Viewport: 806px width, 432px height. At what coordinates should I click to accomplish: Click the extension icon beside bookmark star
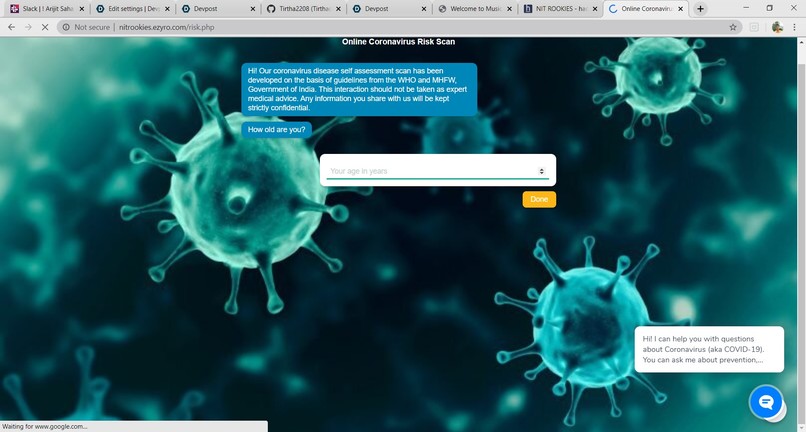(754, 27)
